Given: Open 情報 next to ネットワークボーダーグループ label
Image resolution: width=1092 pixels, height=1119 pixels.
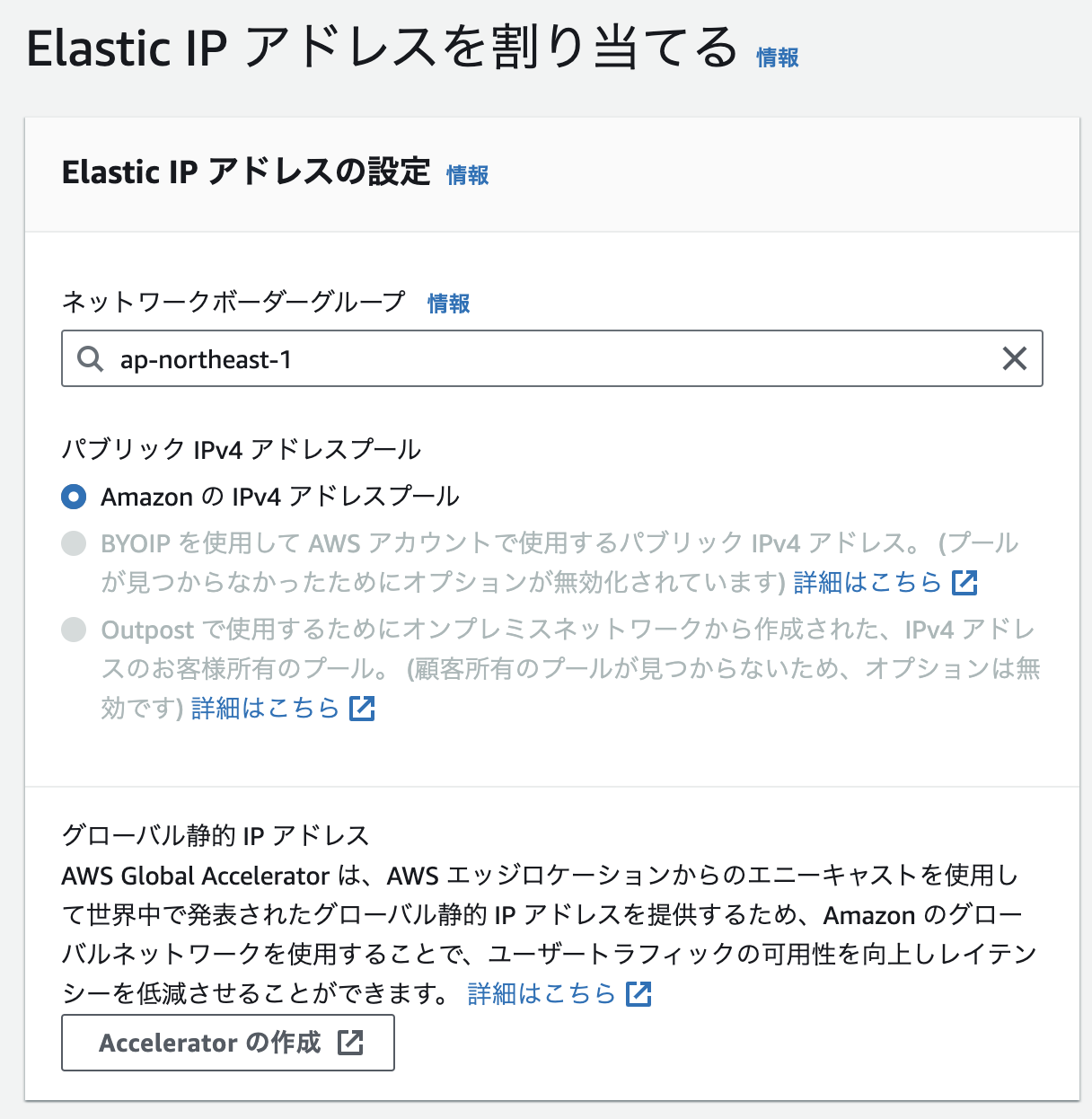Looking at the screenshot, I should (x=449, y=304).
